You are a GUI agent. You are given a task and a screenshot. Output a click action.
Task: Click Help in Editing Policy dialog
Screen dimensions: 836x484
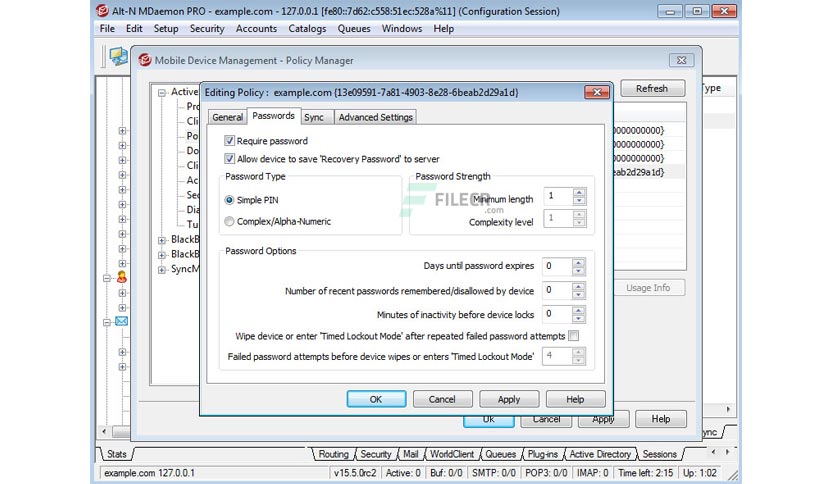[x=575, y=399]
